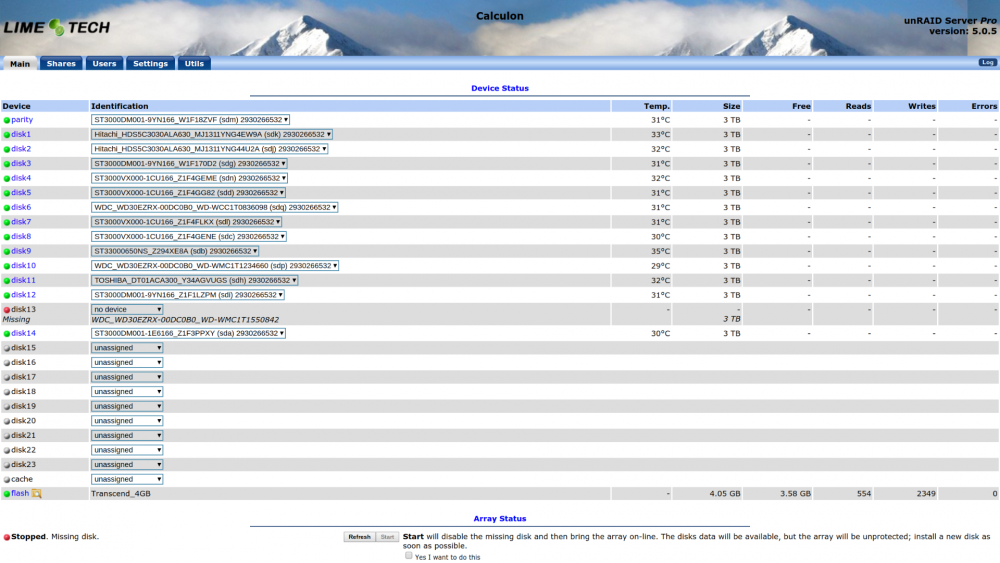1000x563 pixels.
Task: Open the disk5 link
Action: pos(21,193)
